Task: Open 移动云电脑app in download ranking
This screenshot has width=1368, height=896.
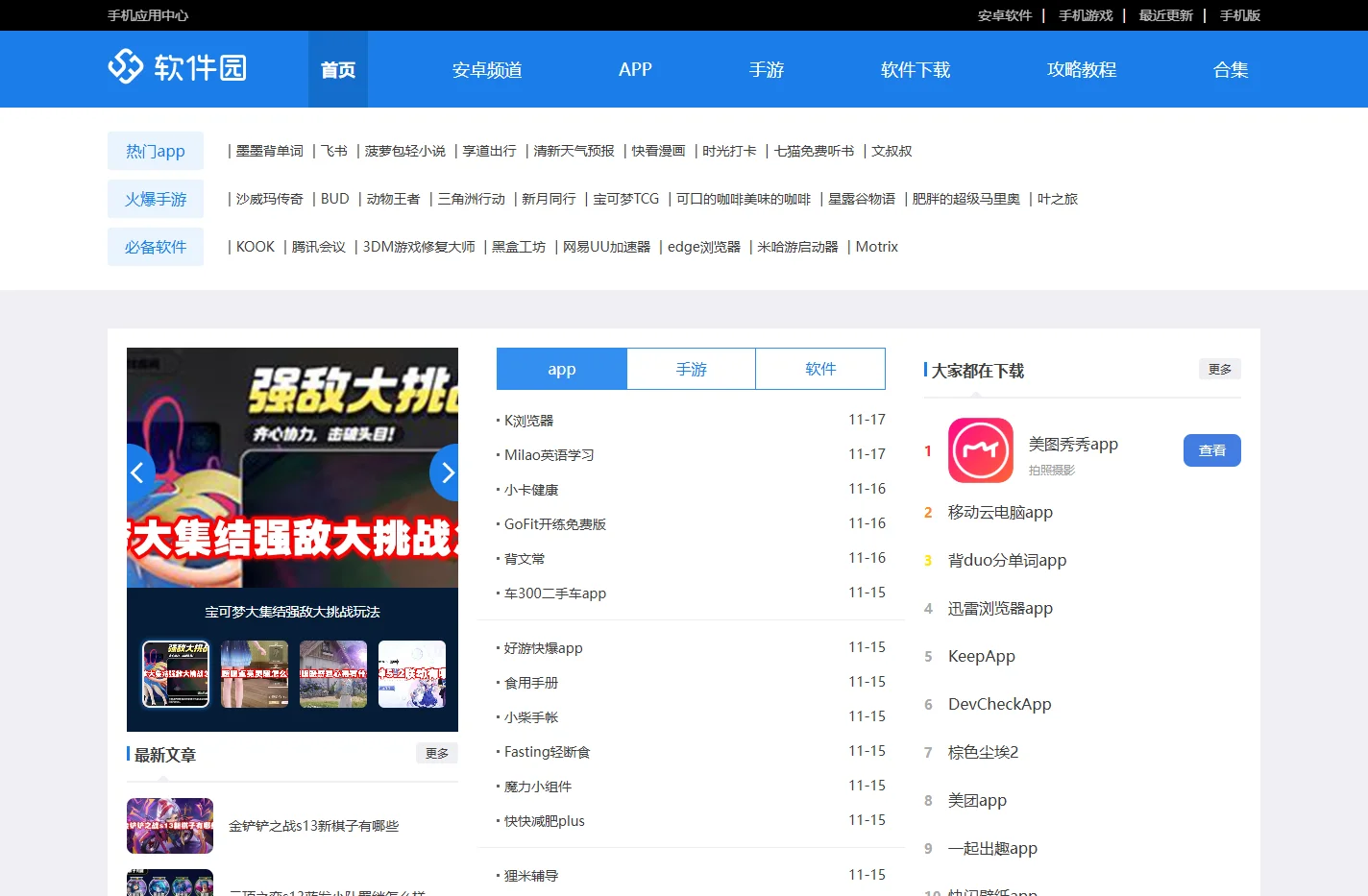Action: (1000, 512)
